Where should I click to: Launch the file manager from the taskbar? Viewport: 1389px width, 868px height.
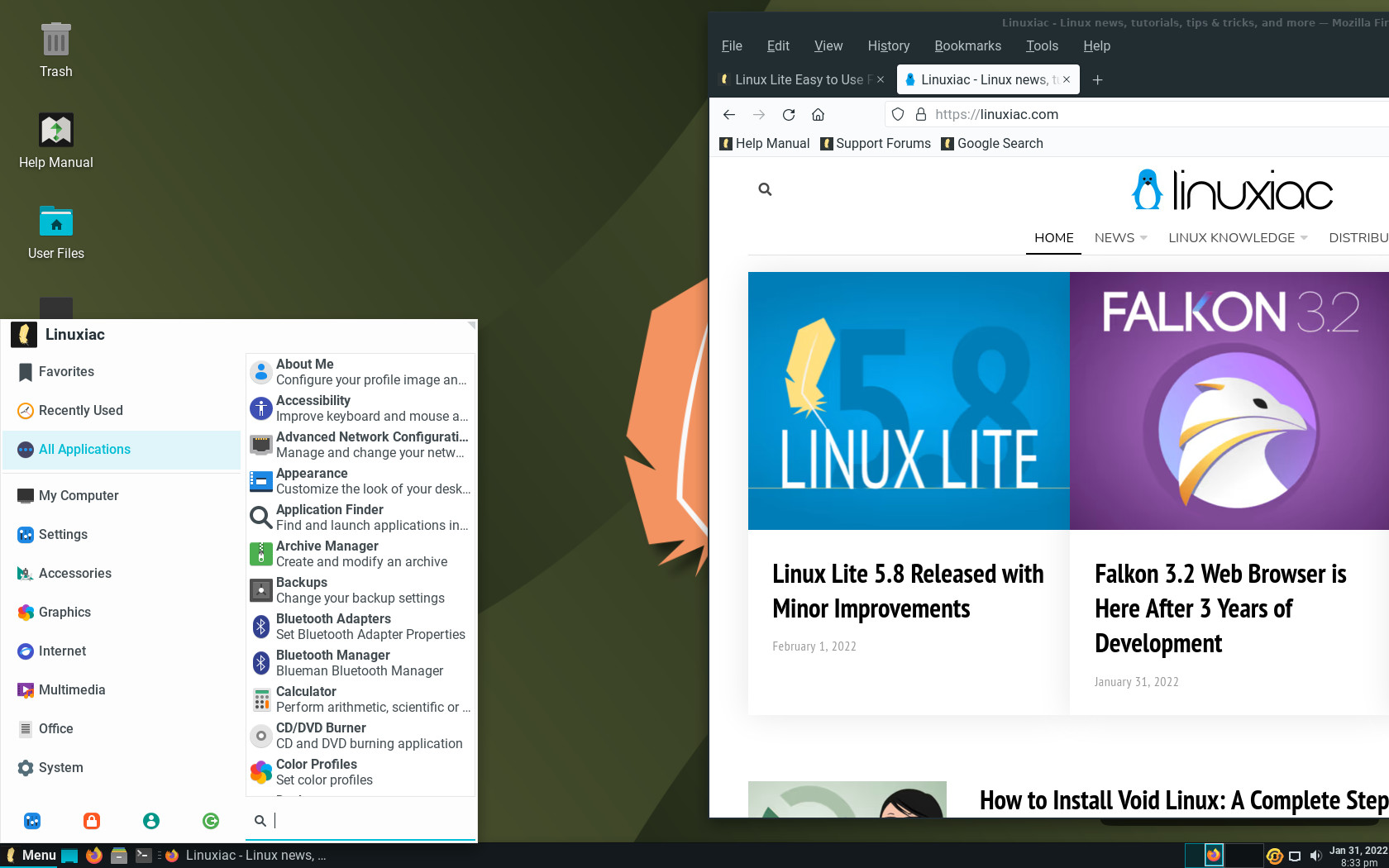tap(119, 855)
